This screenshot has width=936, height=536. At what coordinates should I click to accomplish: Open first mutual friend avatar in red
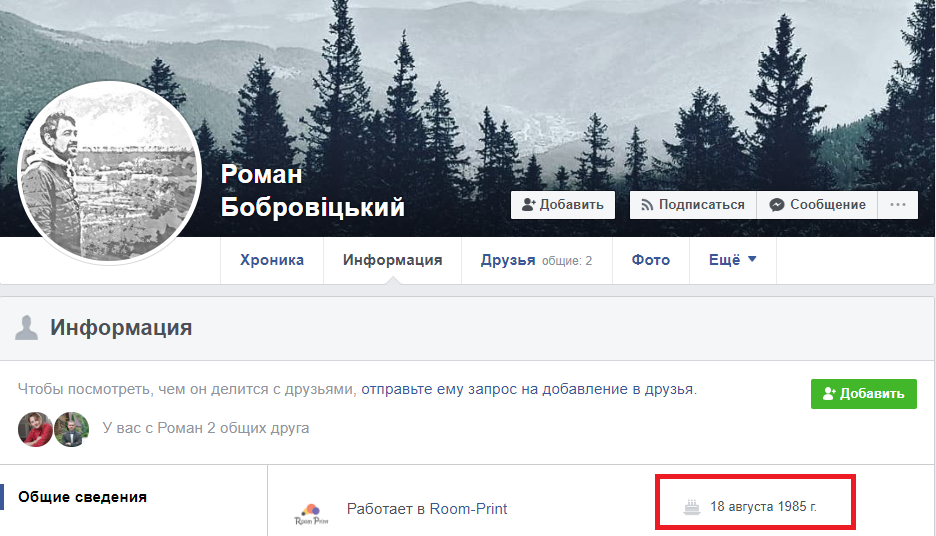pos(35,429)
